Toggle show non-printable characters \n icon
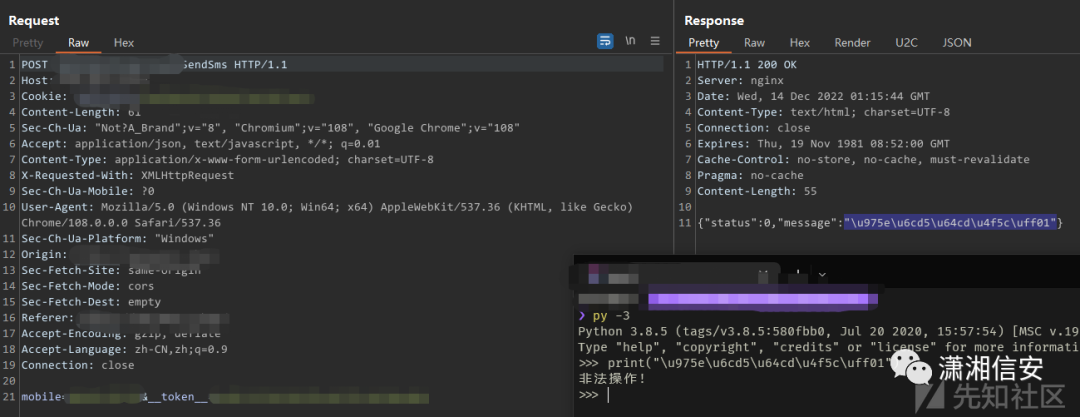Viewport: 1080px width, 417px height. (630, 41)
